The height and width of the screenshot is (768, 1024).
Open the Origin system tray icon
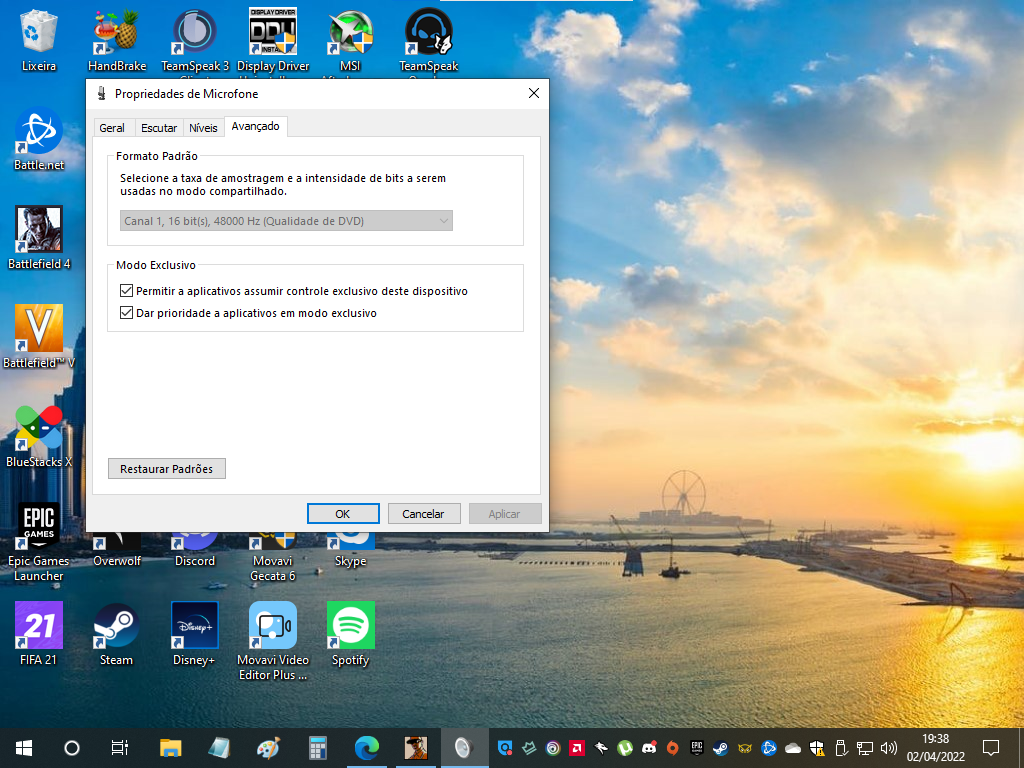tap(673, 748)
